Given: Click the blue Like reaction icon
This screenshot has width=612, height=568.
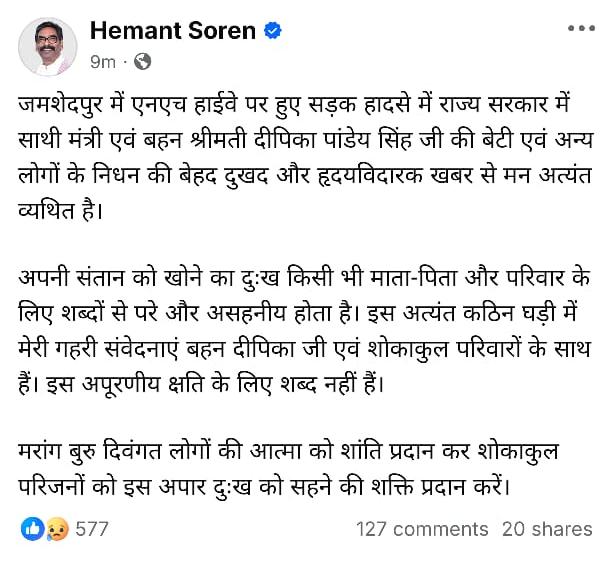Looking at the screenshot, I should 32,529.
